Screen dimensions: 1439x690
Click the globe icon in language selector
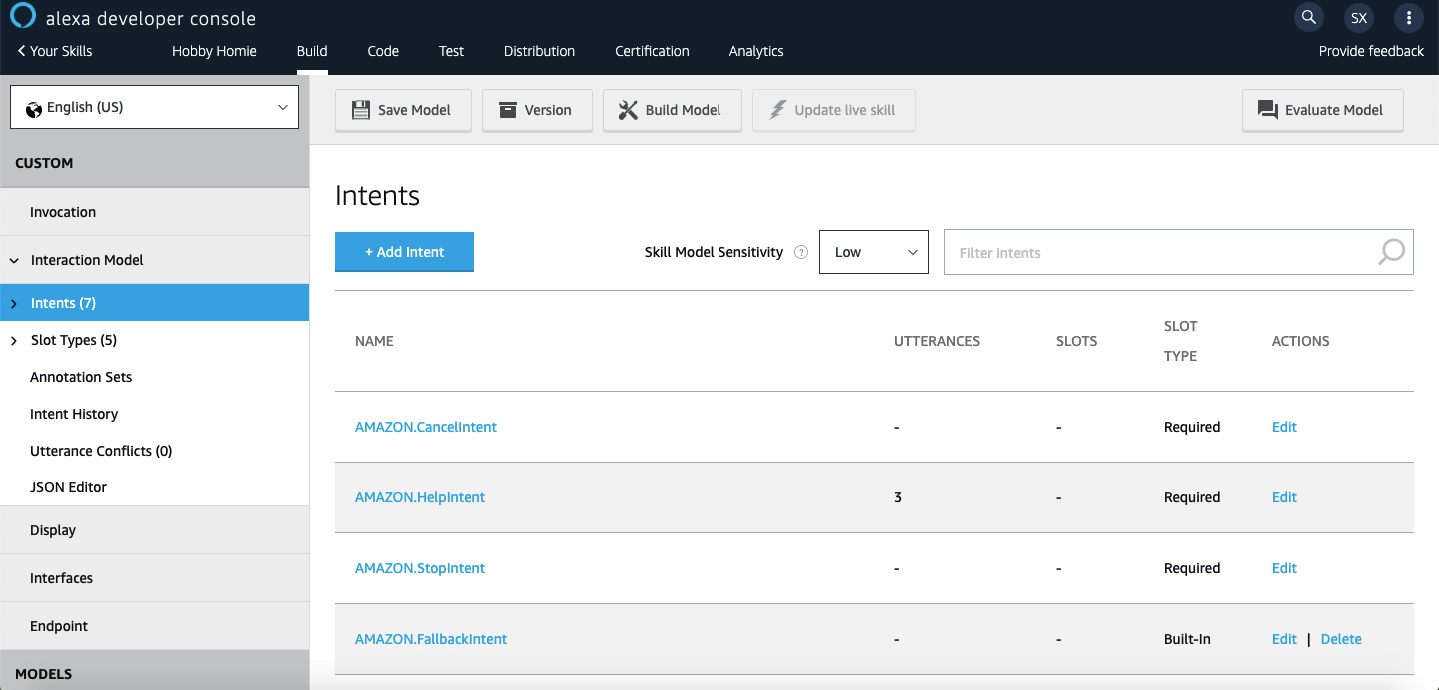(34, 108)
